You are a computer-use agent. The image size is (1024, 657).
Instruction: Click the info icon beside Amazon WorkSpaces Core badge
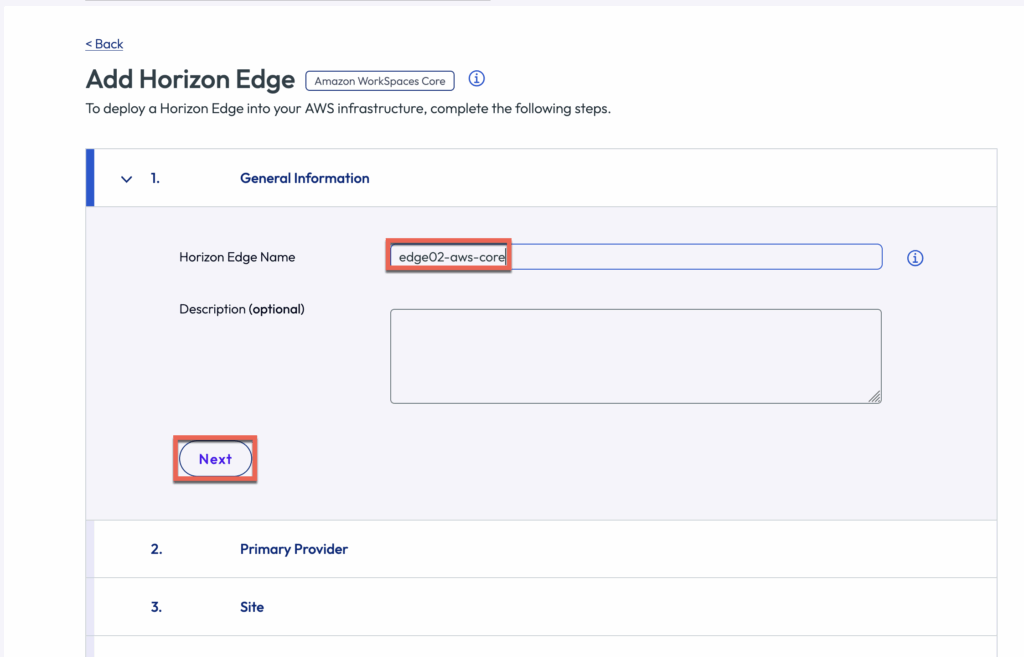[x=477, y=79]
